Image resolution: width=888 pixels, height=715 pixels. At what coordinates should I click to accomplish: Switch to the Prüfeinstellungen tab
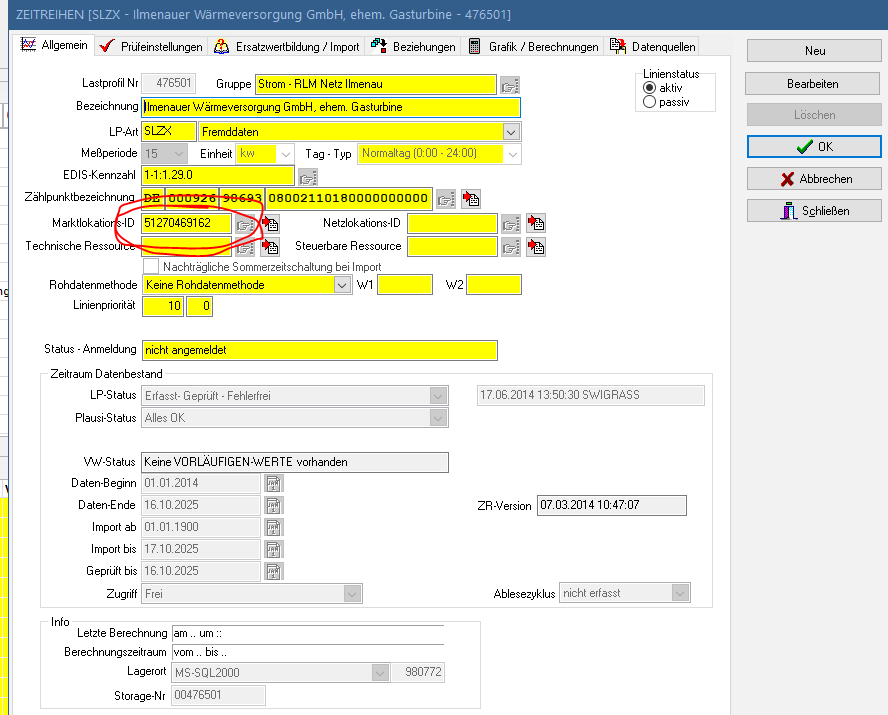tap(154, 47)
